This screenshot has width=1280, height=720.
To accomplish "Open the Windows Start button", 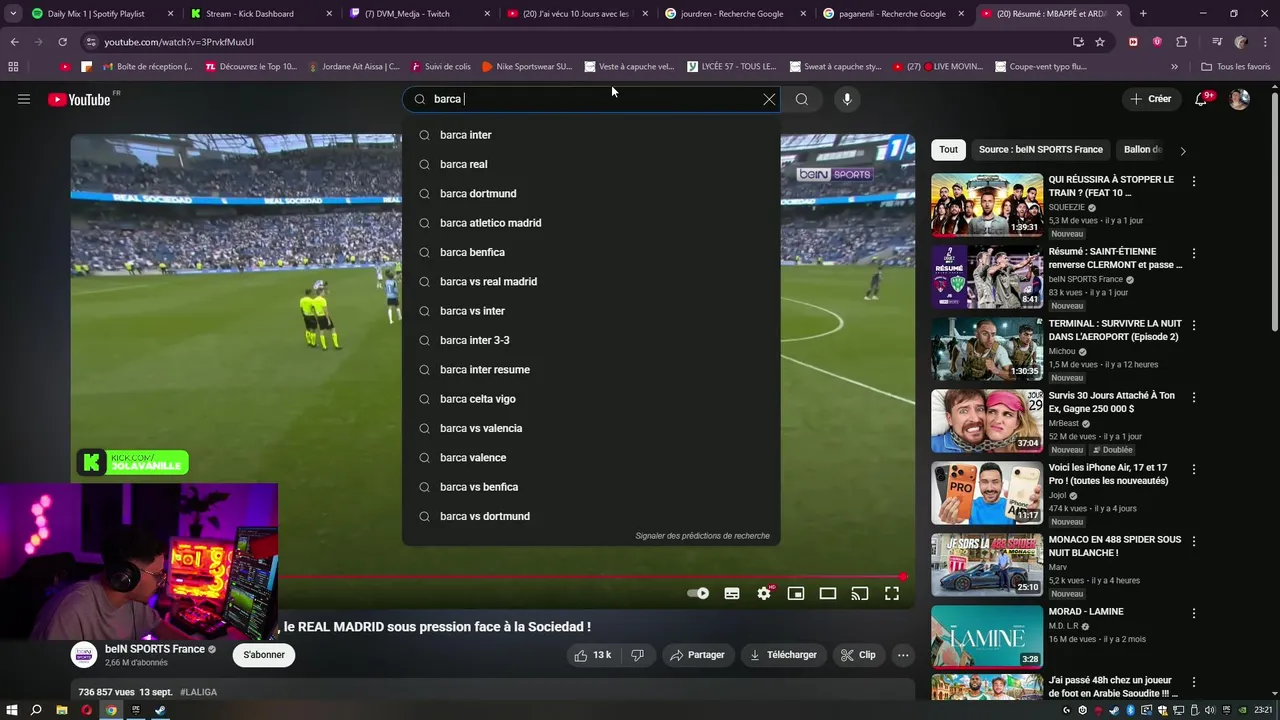I will 12,710.
